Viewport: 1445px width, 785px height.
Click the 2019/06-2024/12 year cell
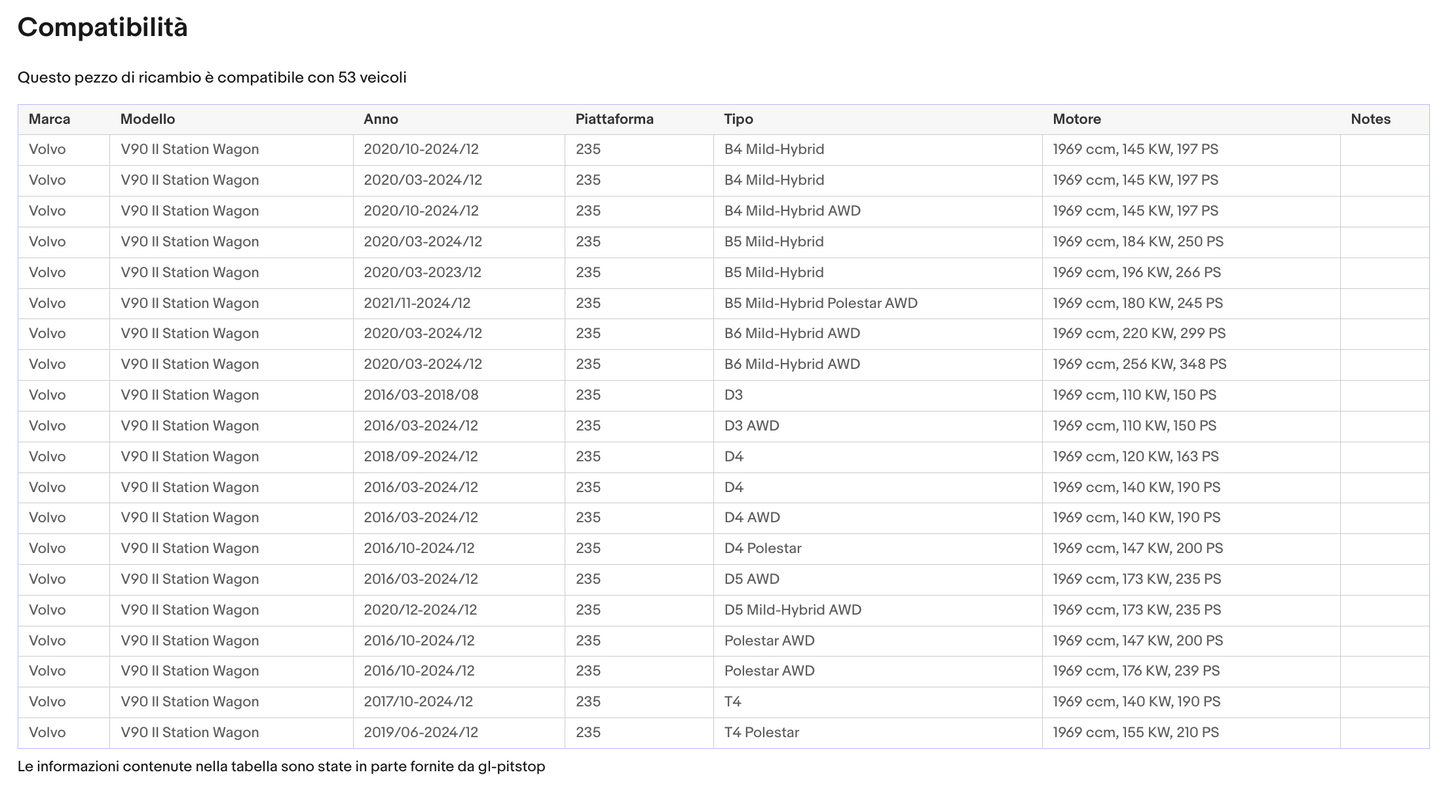[421, 732]
